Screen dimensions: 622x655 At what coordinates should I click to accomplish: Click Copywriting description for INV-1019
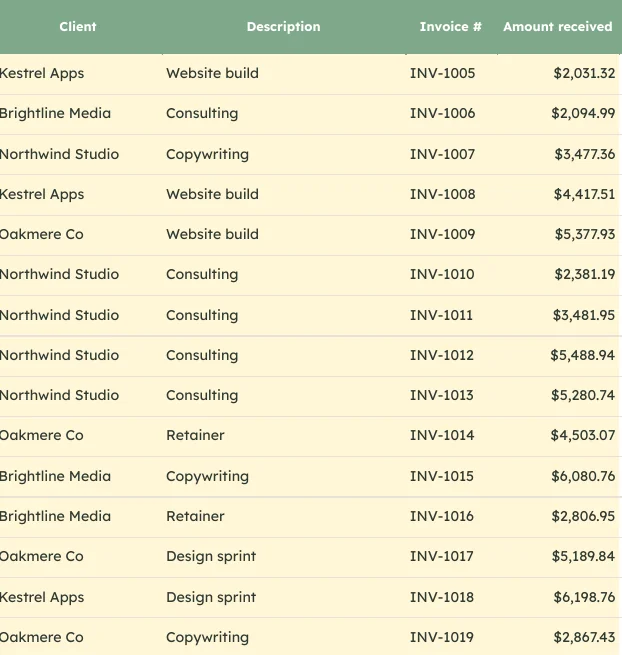208,638
